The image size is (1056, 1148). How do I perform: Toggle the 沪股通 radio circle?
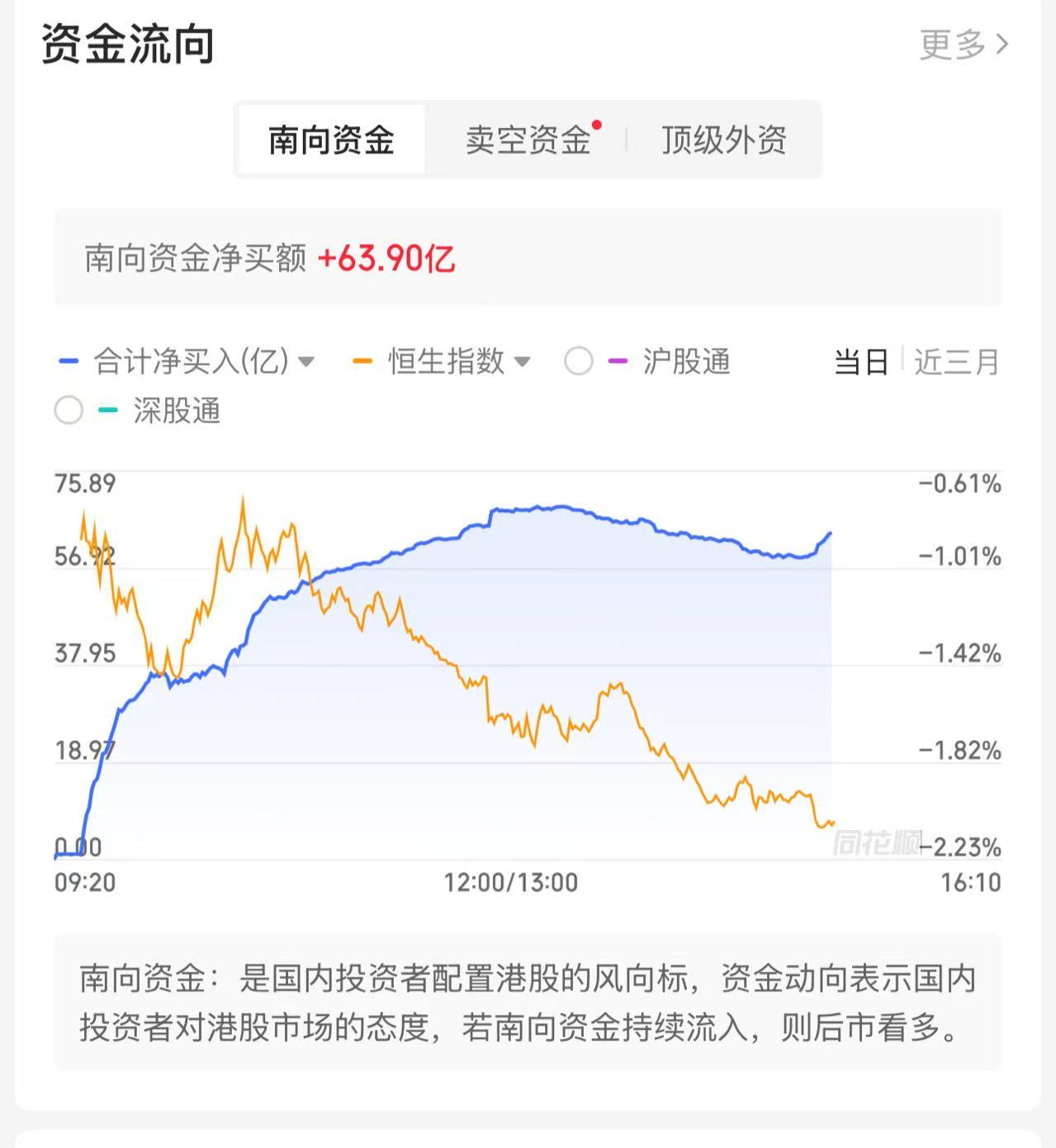pos(578,362)
